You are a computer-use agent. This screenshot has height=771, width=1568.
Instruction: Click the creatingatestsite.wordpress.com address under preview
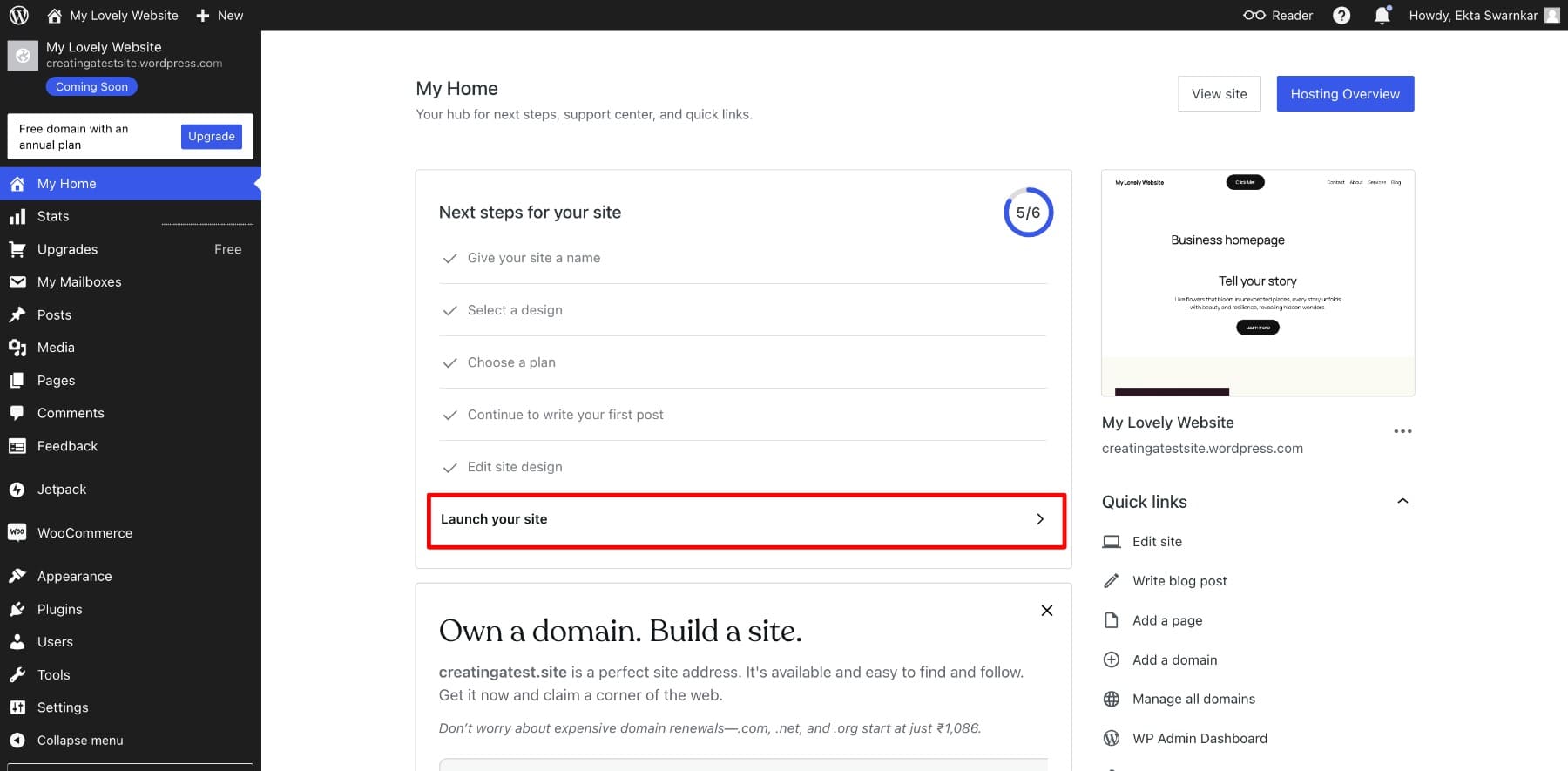pyautogui.click(x=1202, y=449)
